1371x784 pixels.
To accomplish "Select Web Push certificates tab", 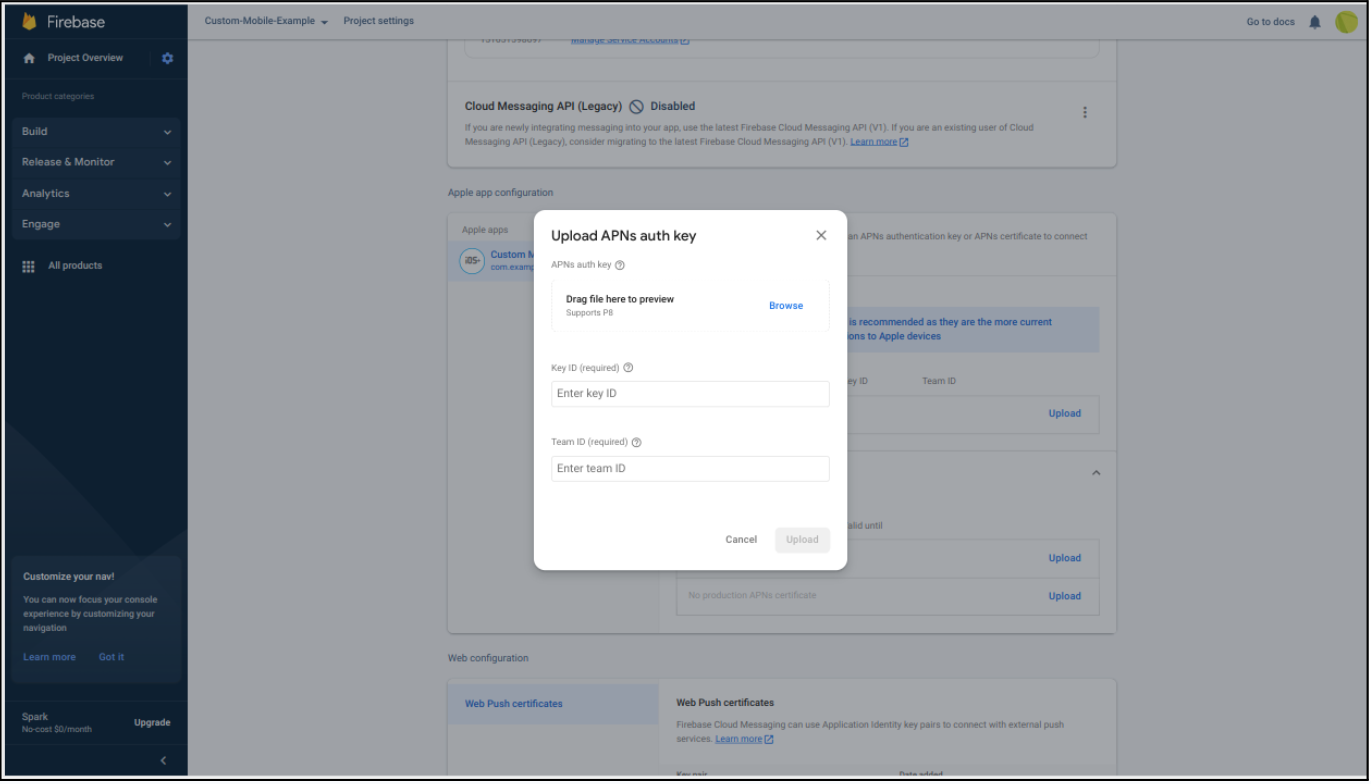I will tap(553, 704).
